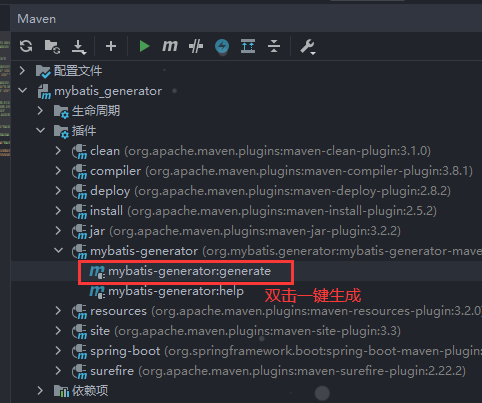Viewport: 482px width, 403px height.
Task: Click the mybatis-generator:help goal icon
Action: pos(97,292)
